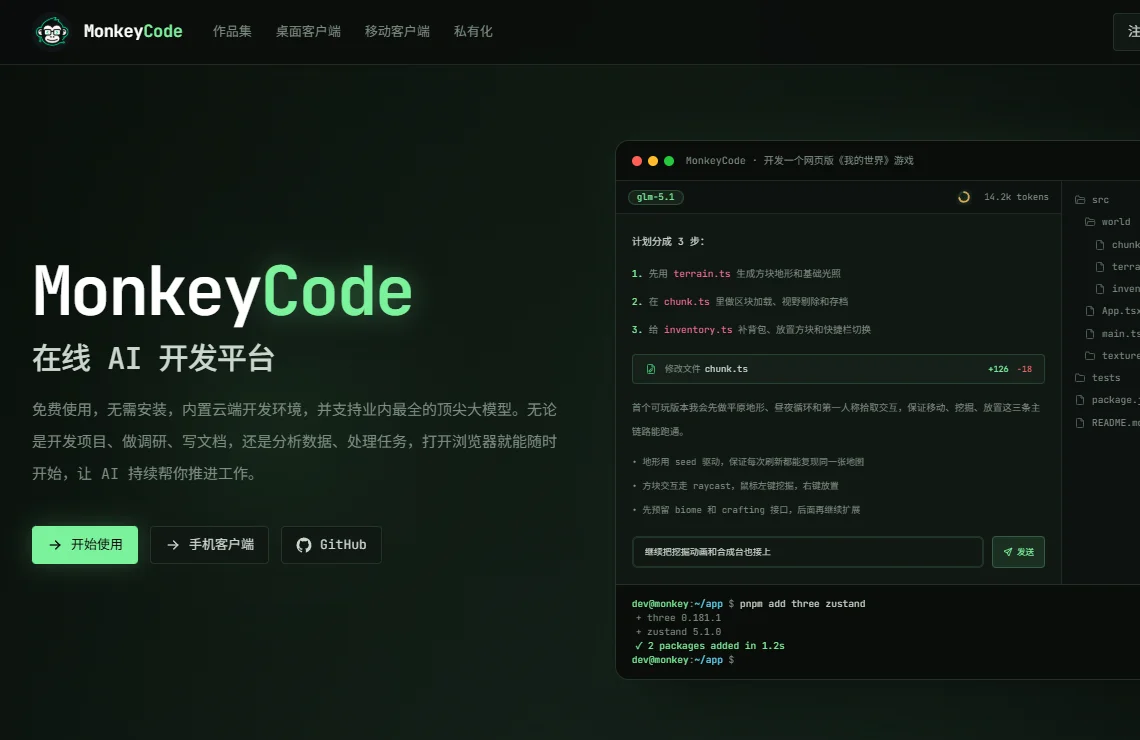Viewport: 1140px width, 740px height.
Task: Click the arrow icon in 开始使用
Action: 55,544
